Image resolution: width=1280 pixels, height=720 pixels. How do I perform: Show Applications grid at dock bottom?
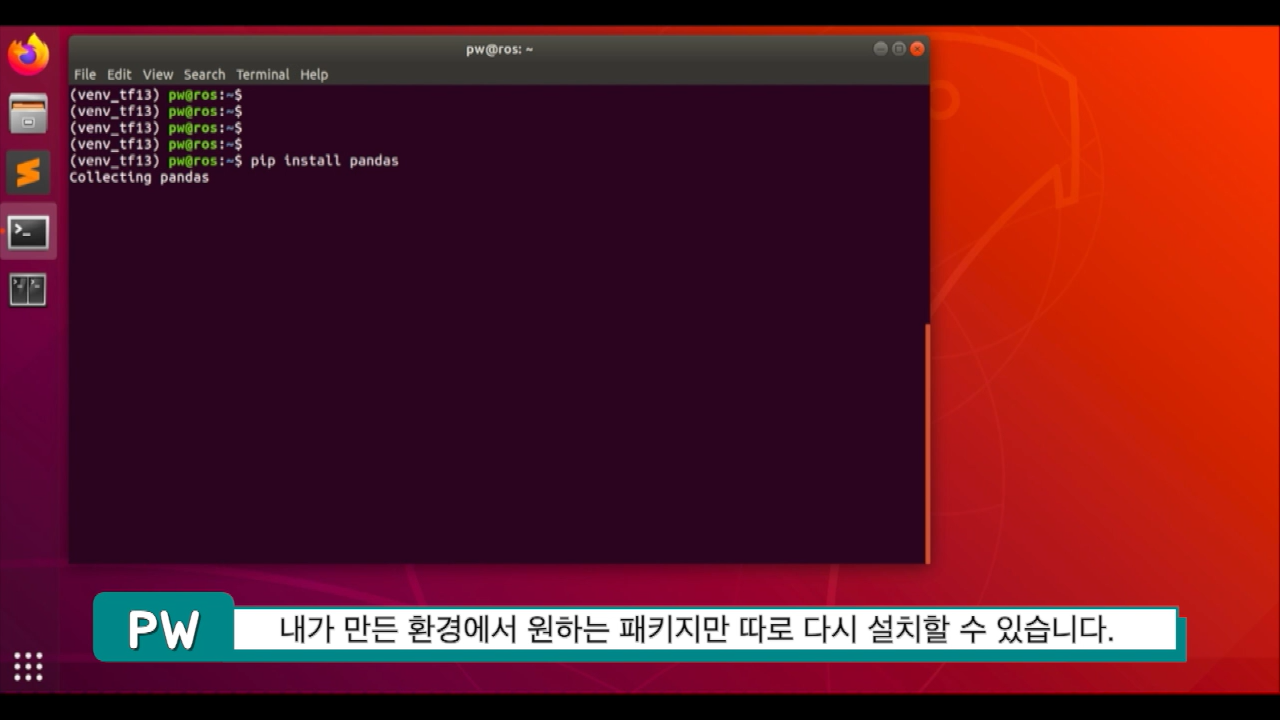click(x=28, y=666)
